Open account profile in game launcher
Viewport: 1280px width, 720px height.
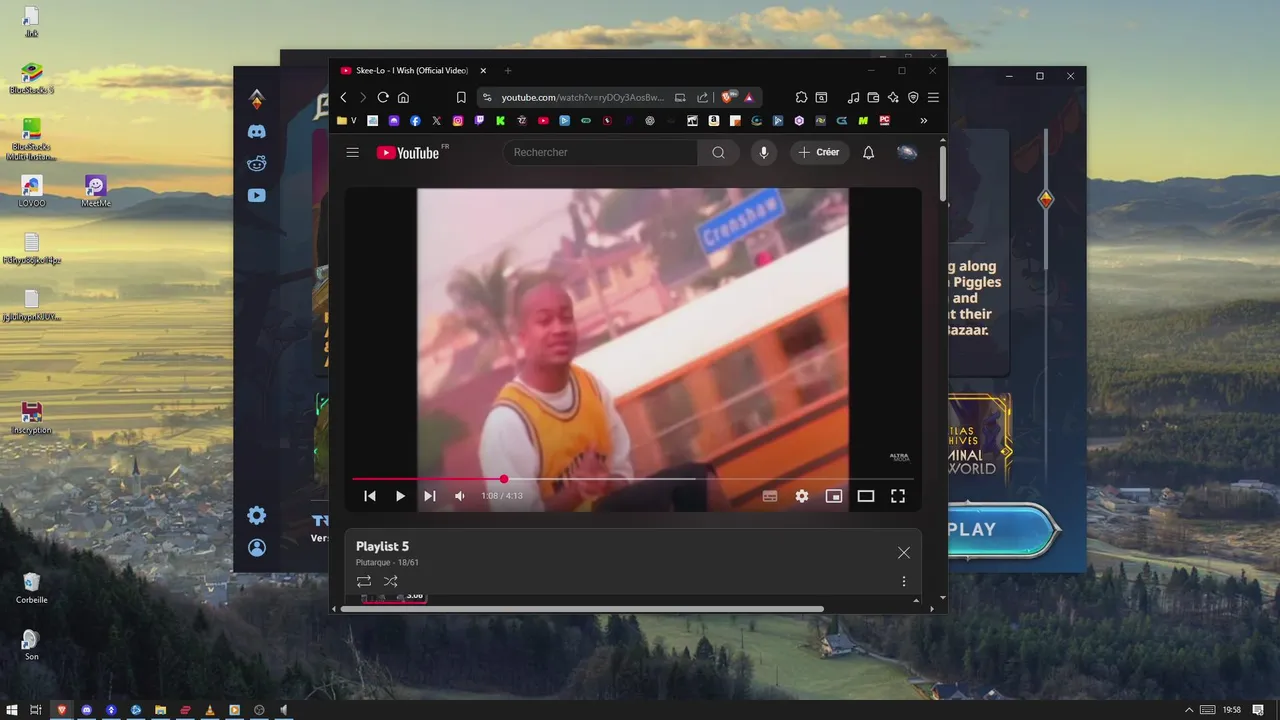[257, 548]
